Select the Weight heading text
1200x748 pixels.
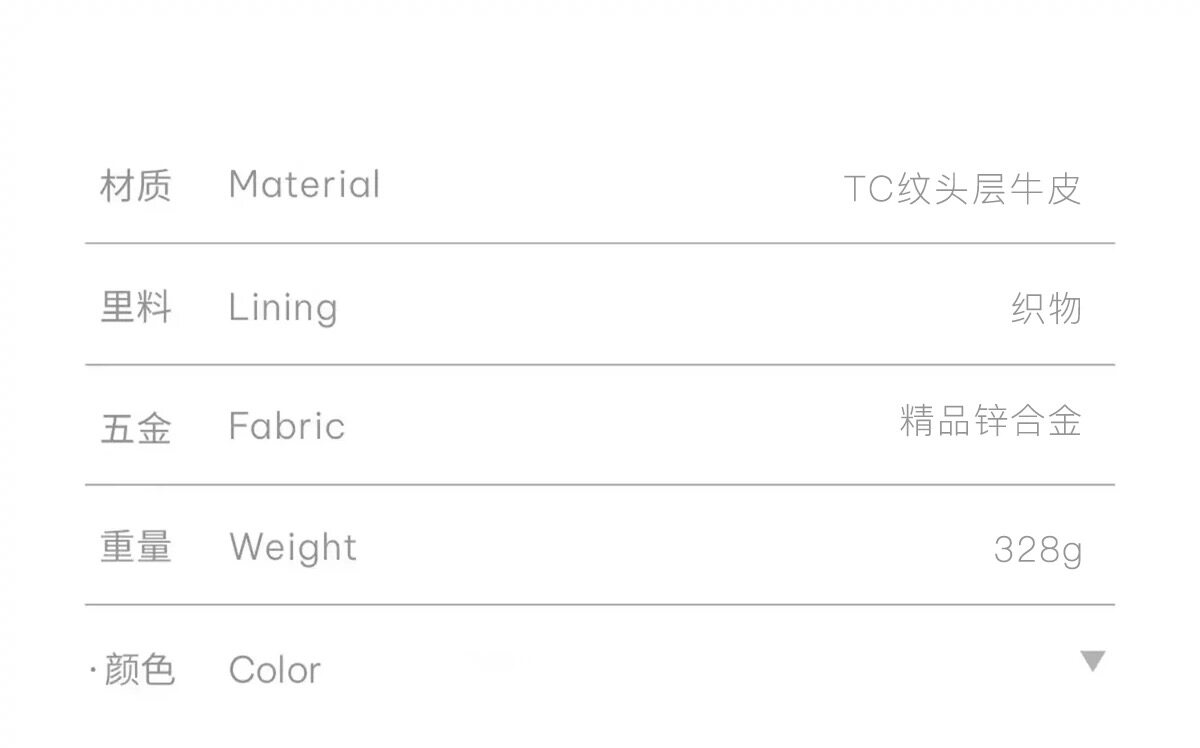coord(292,548)
